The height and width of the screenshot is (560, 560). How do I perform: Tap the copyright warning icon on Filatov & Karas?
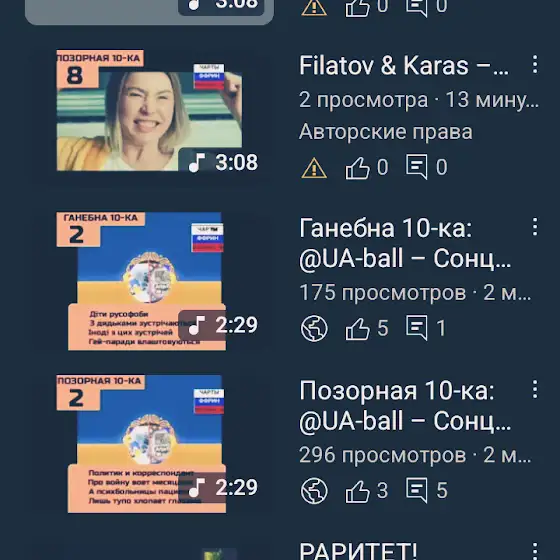[314, 168]
